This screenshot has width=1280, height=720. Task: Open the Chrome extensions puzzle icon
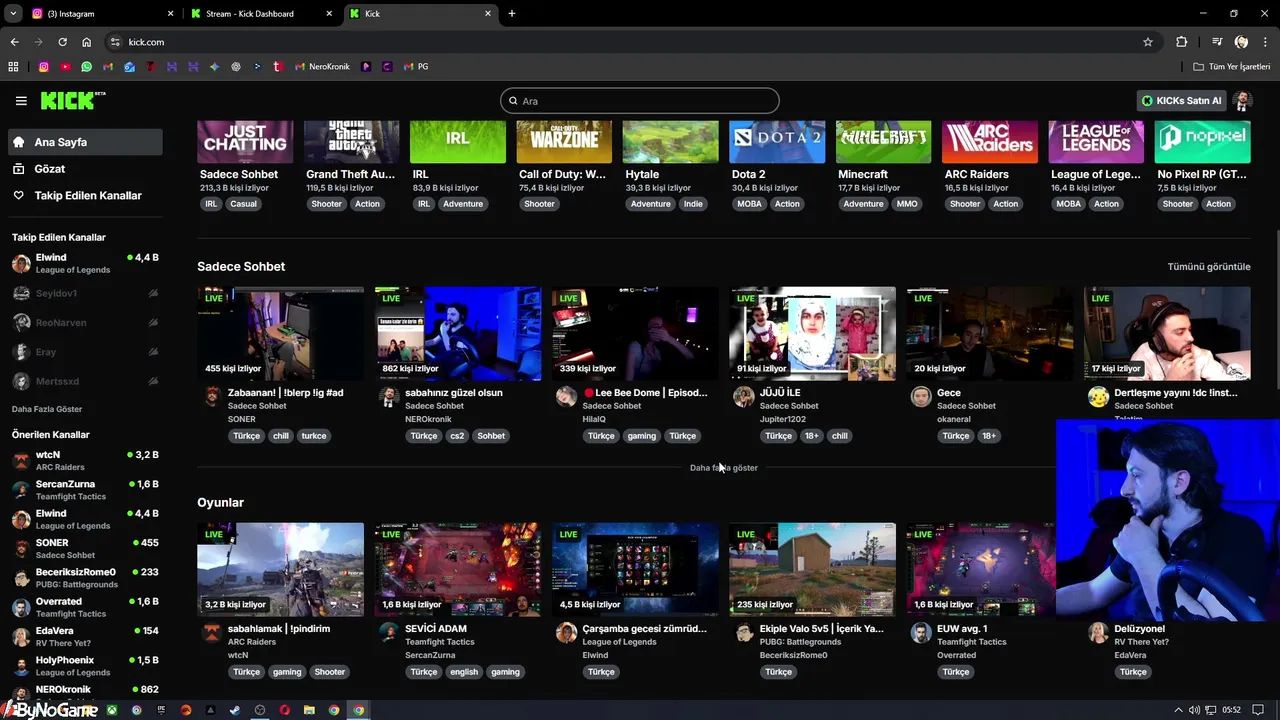click(1182, 42)
